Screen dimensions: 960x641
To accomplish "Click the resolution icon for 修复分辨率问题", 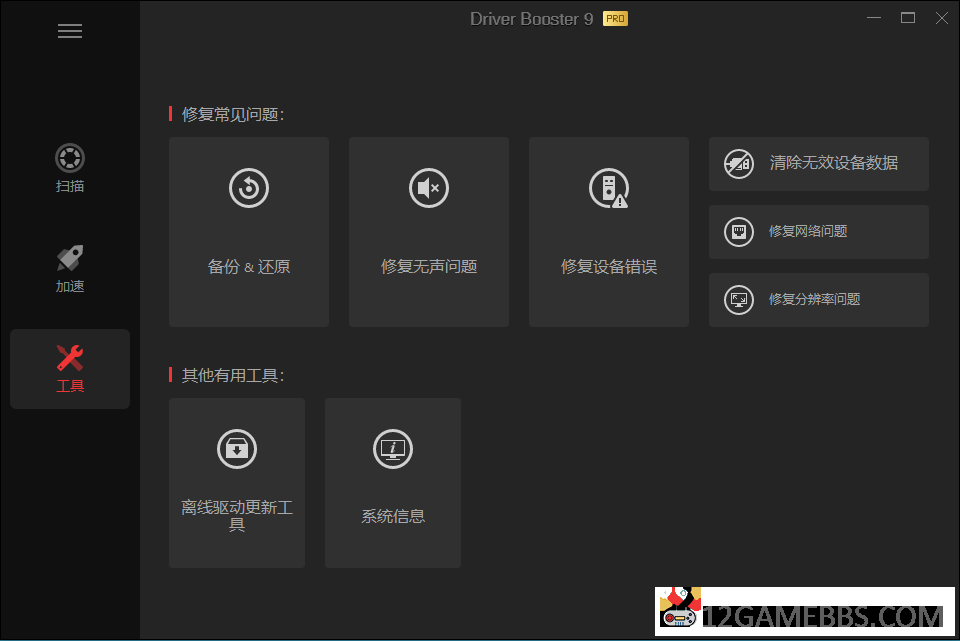I will (739, 300).
